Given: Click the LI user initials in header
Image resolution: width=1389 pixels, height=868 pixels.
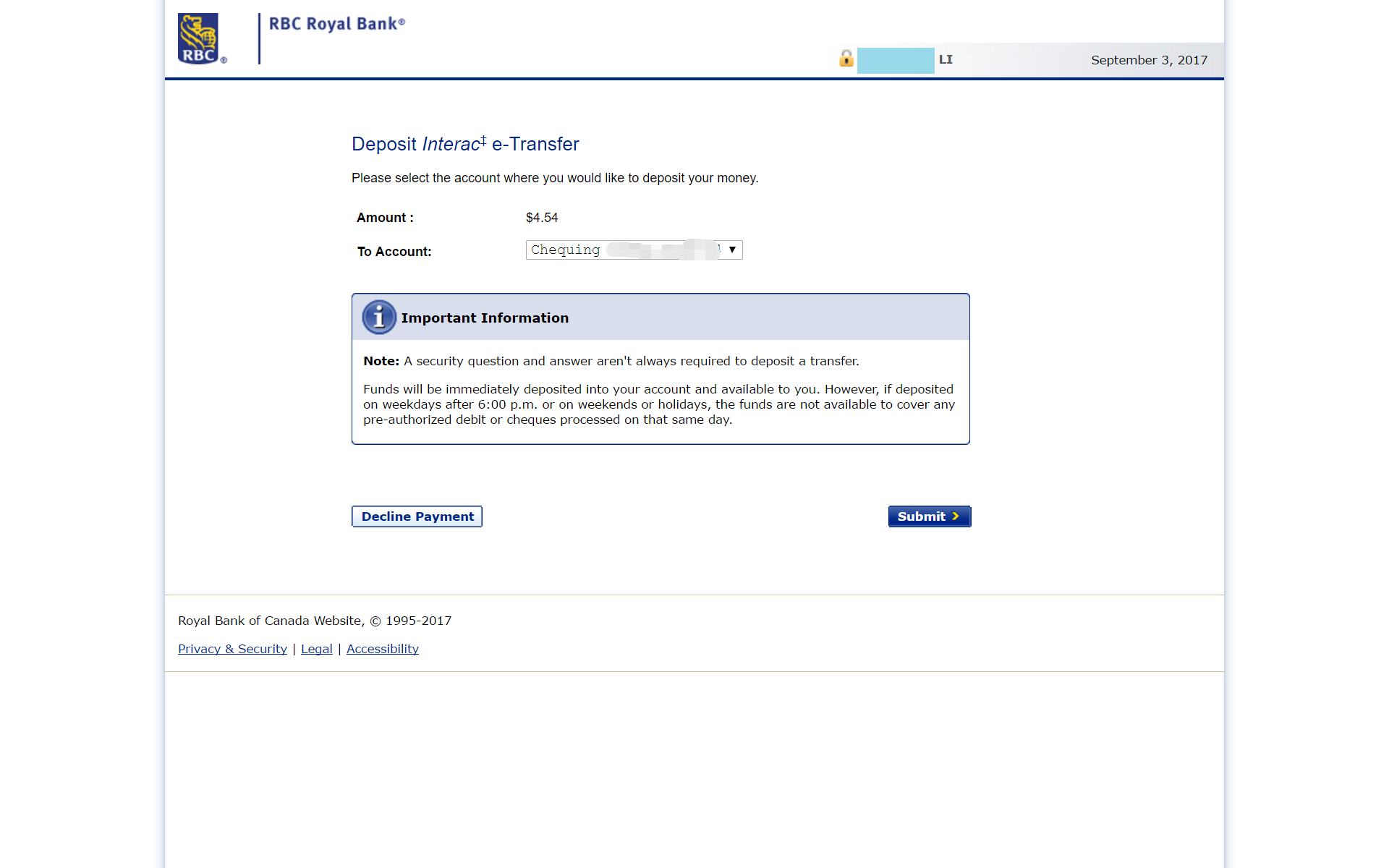Looking at the screenshot, I should pyautogui.click(x=946, y=59).
